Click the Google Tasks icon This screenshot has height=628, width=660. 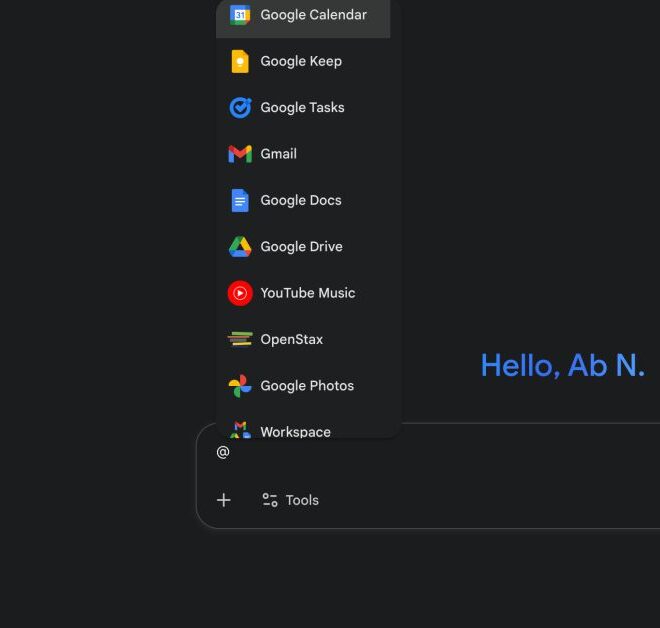(x=240, y=108)
